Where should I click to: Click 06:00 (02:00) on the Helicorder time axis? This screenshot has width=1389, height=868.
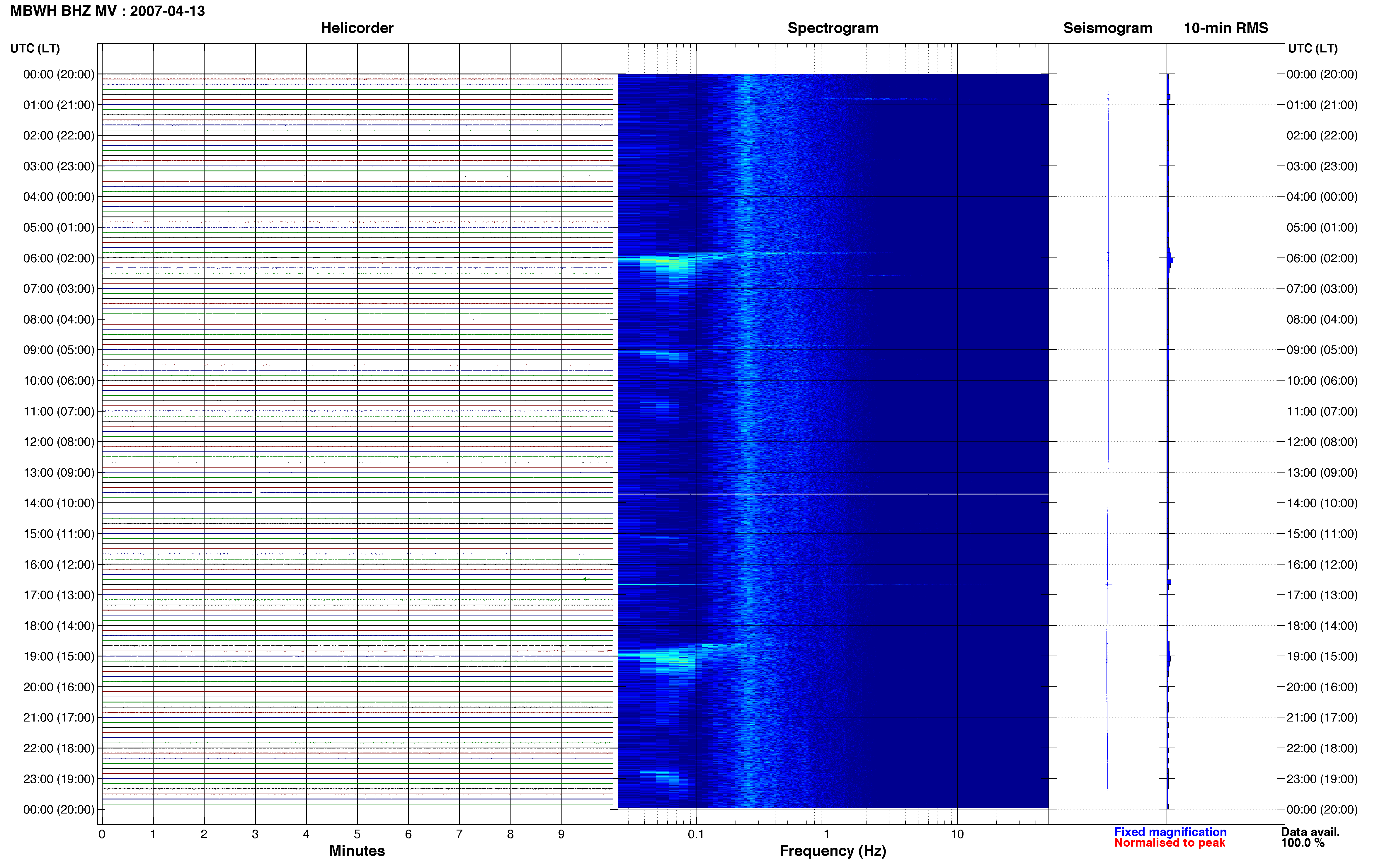point(59,258)
